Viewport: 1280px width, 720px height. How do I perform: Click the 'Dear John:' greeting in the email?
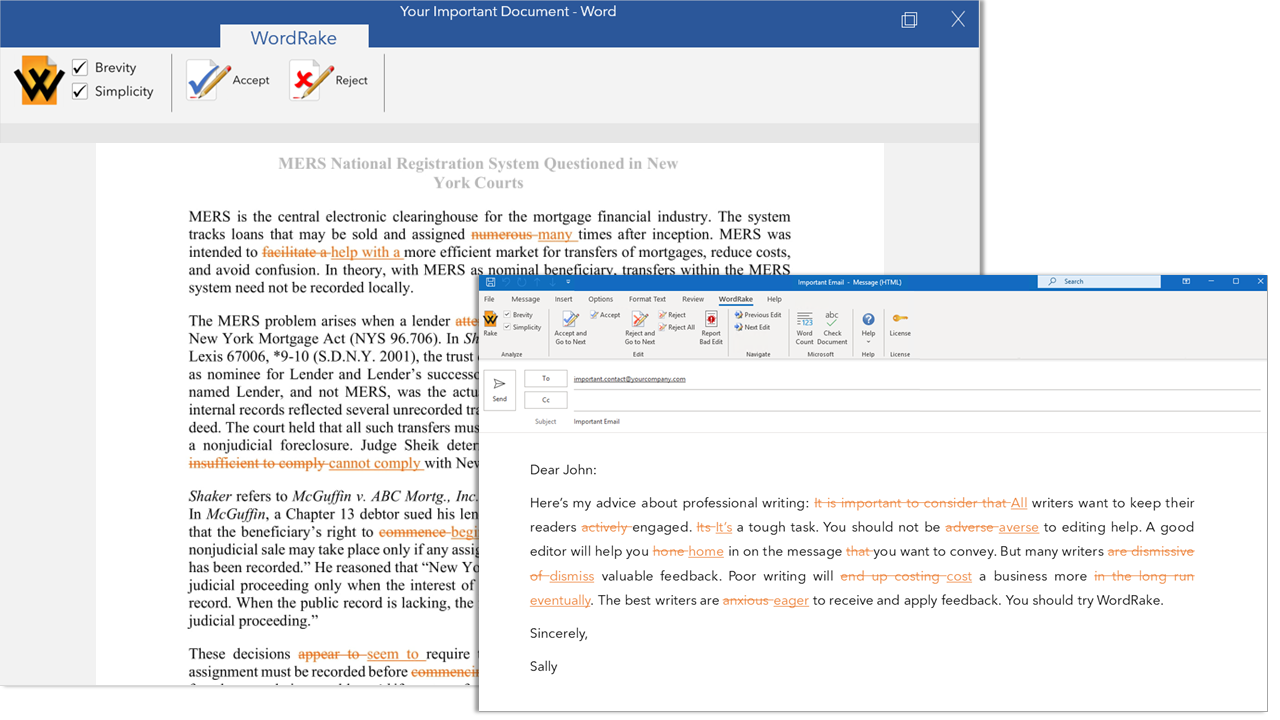563,470
